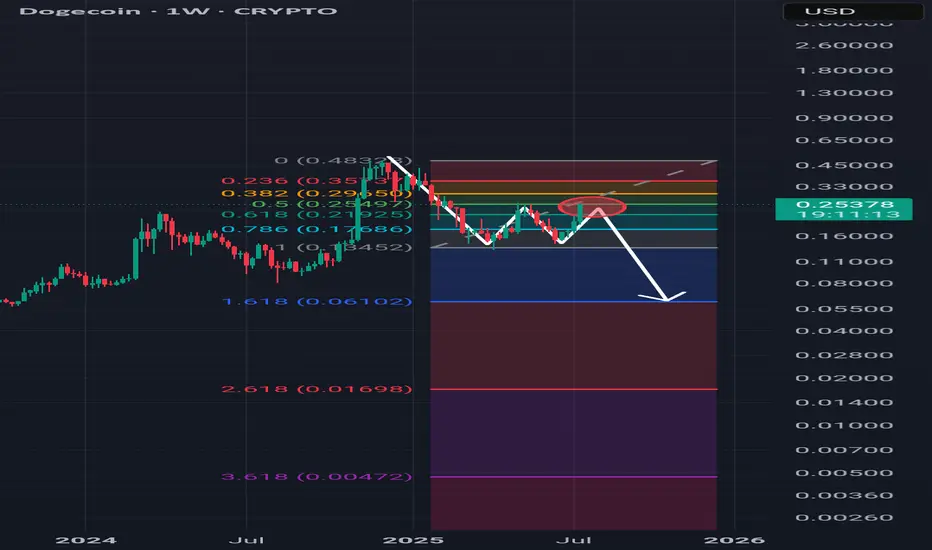This screenshot has width=932, height=550.
Task: Click the 0.00360 price scale value
Action: click(x=844, y=496)
